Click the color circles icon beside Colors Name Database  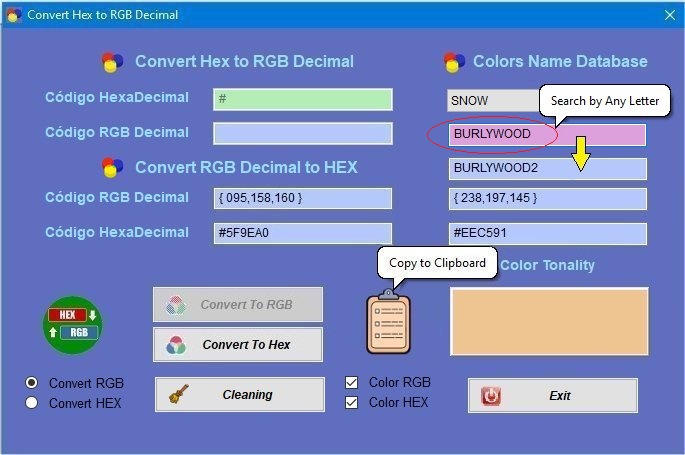[455, 62]
